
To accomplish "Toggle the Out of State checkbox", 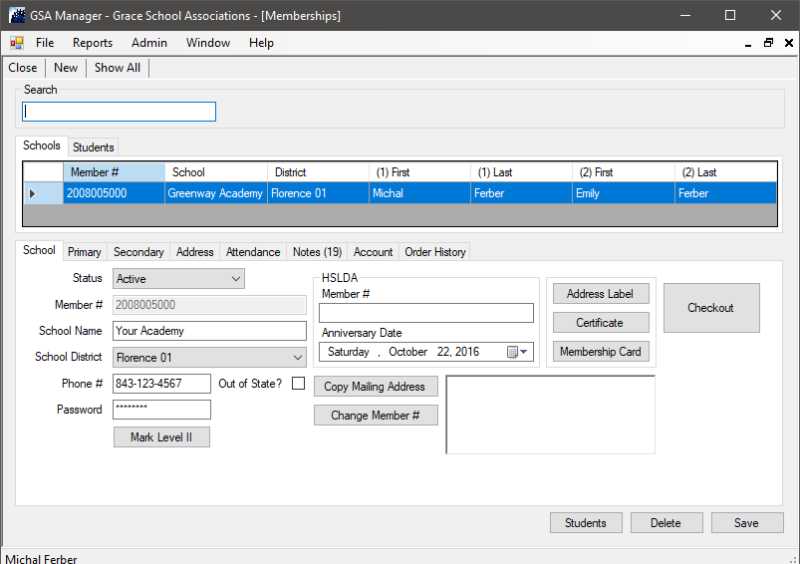I will 298,384.
